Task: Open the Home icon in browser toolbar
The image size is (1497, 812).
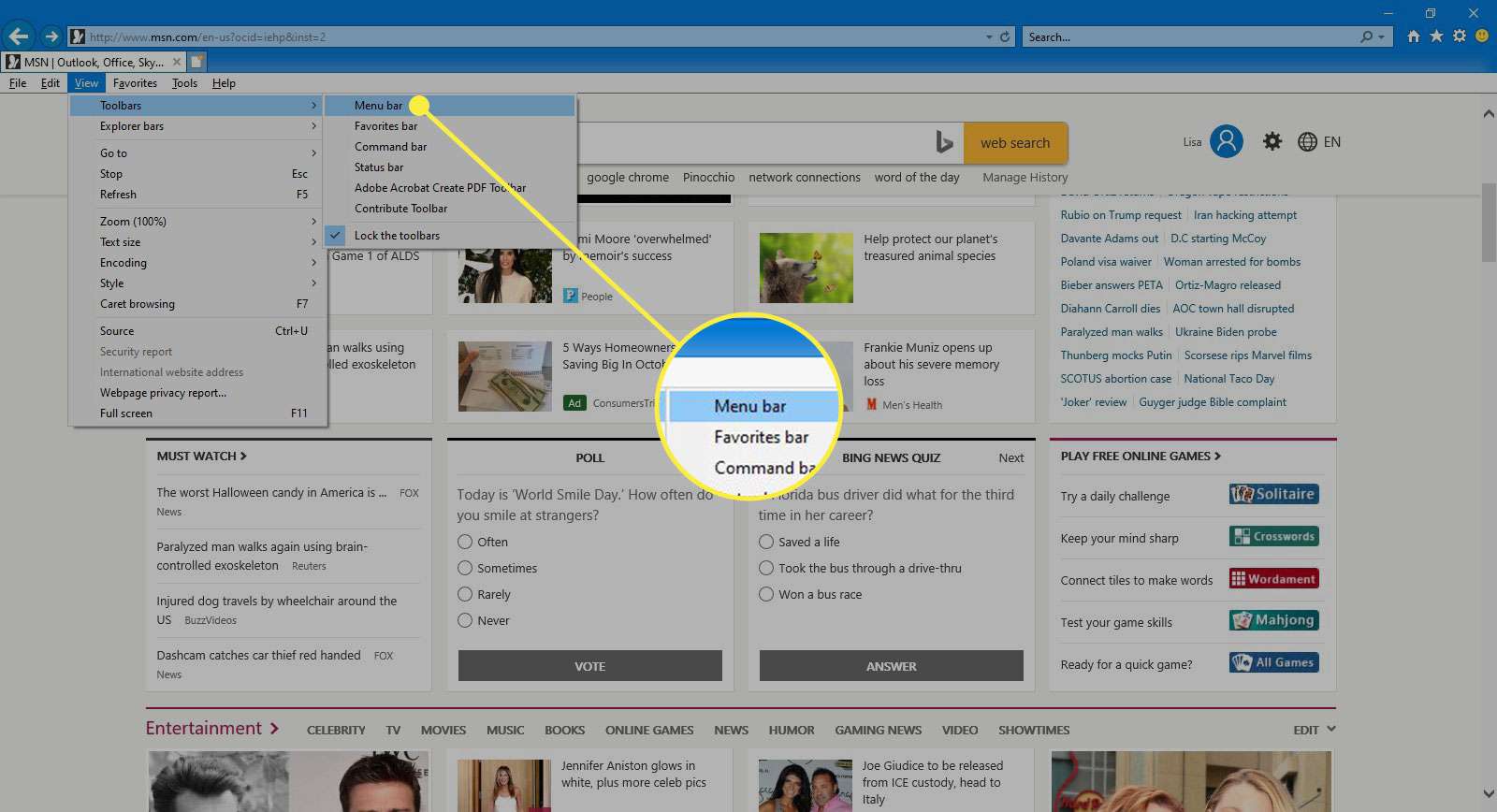Action: click(1414, 36)
